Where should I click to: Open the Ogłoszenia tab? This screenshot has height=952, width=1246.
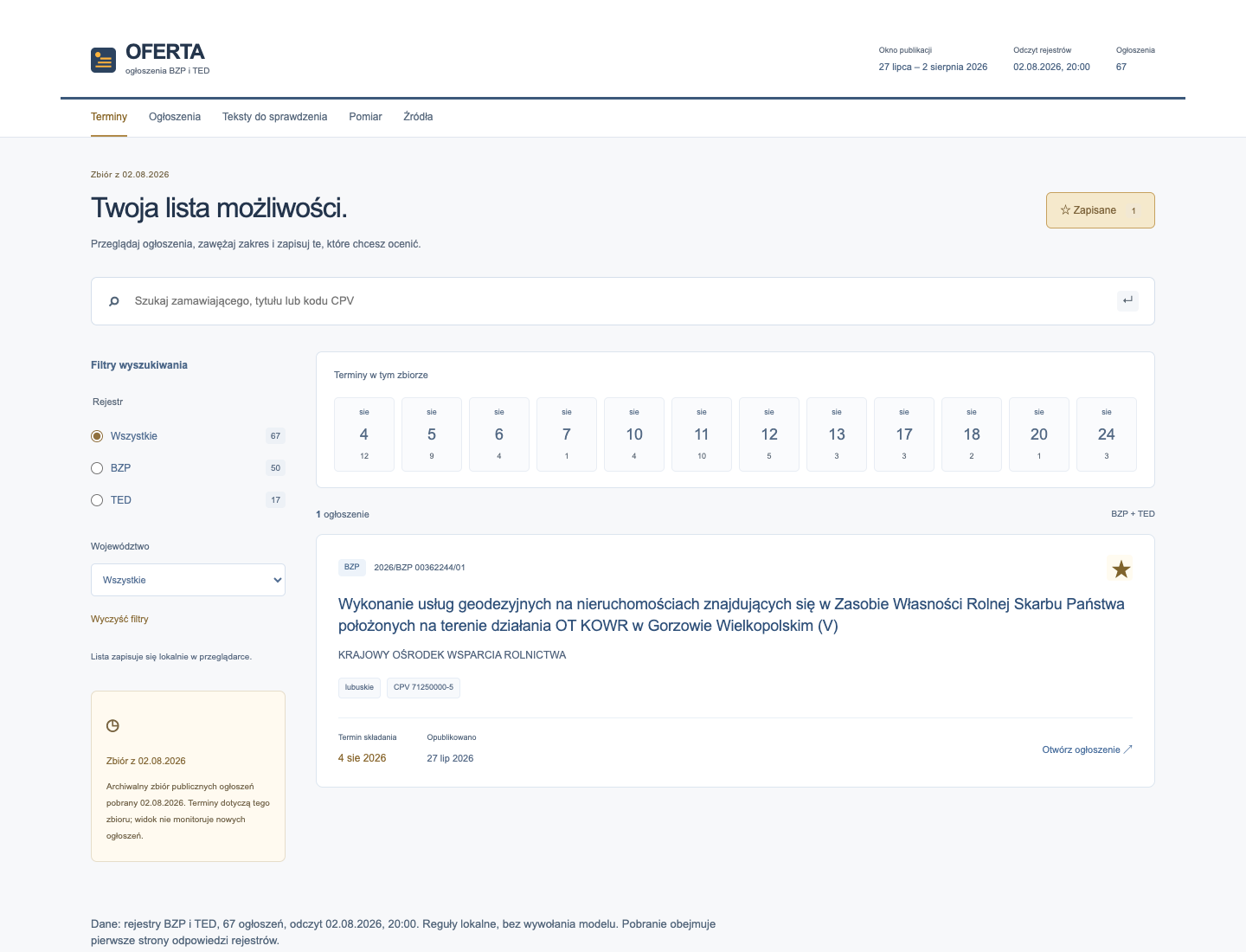[x=175, y=117]
